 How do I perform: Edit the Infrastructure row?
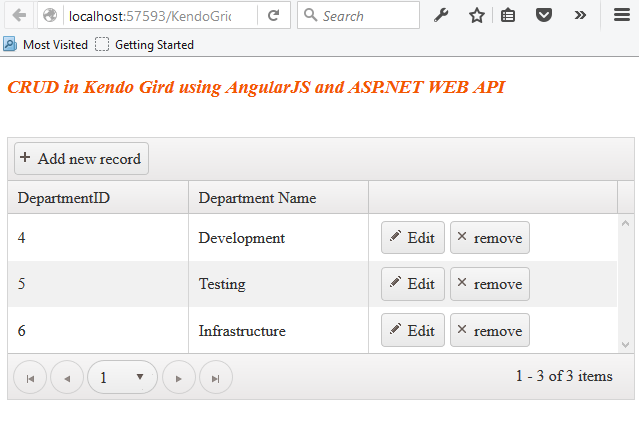pos(413,330)
